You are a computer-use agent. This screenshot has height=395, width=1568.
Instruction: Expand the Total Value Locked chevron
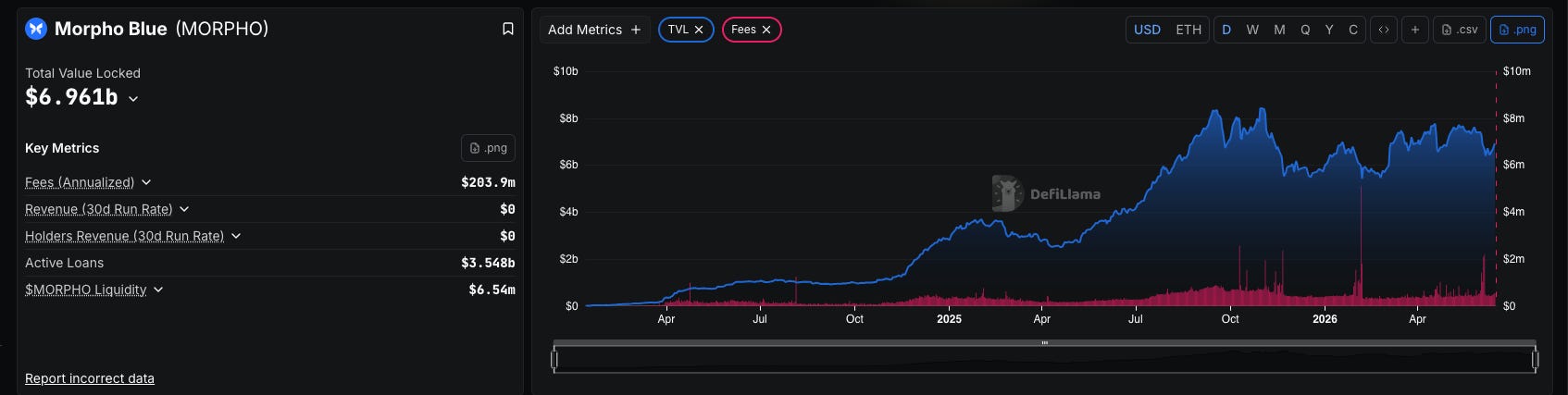(x=133, y=98)
